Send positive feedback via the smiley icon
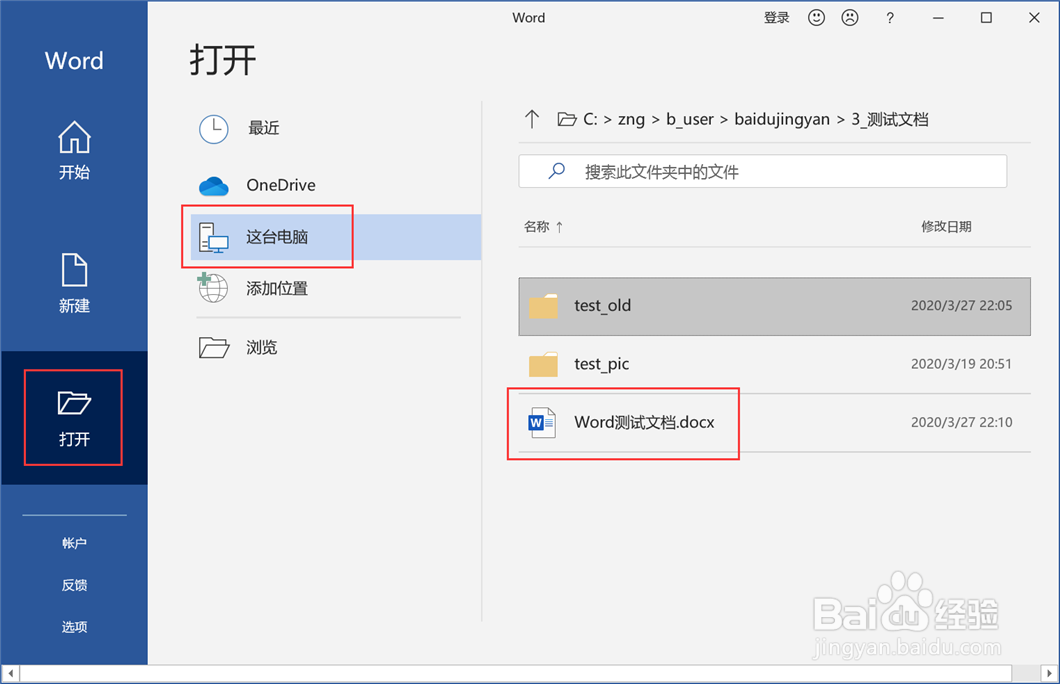 [x=816, y=17]
